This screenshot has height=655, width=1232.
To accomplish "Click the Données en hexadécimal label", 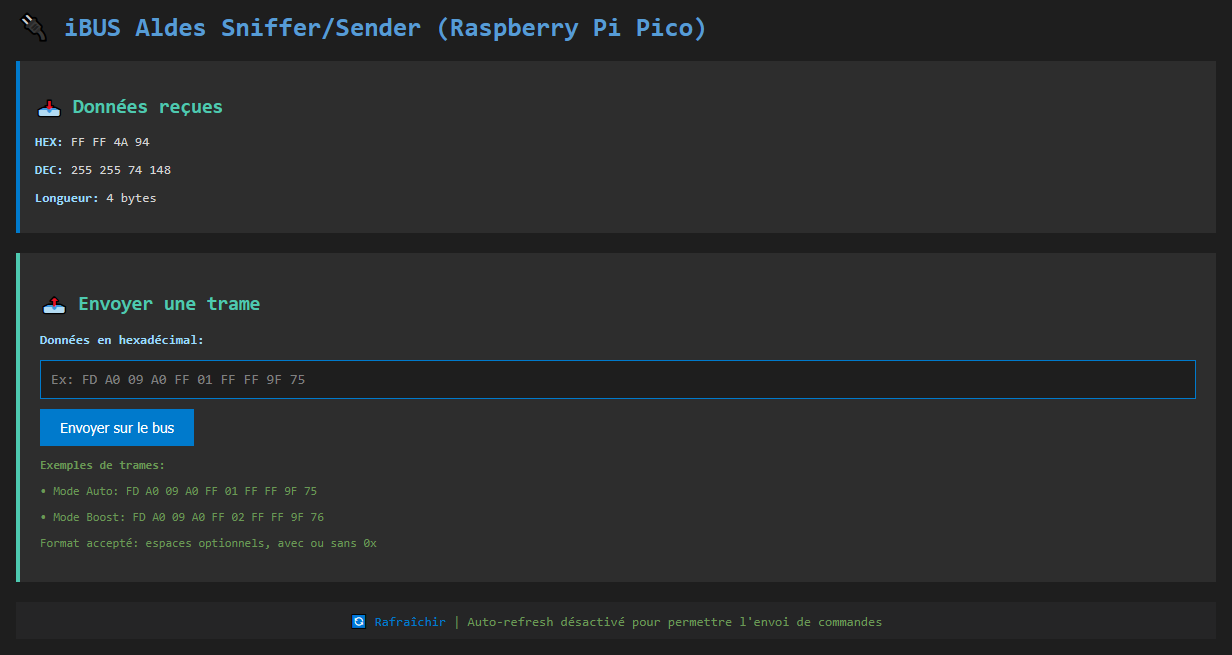I will pyautogui.click(x=122, y=340).
